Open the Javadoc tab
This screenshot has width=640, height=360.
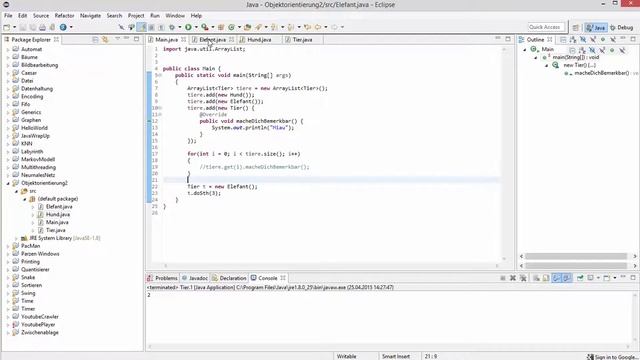point(195,278)
